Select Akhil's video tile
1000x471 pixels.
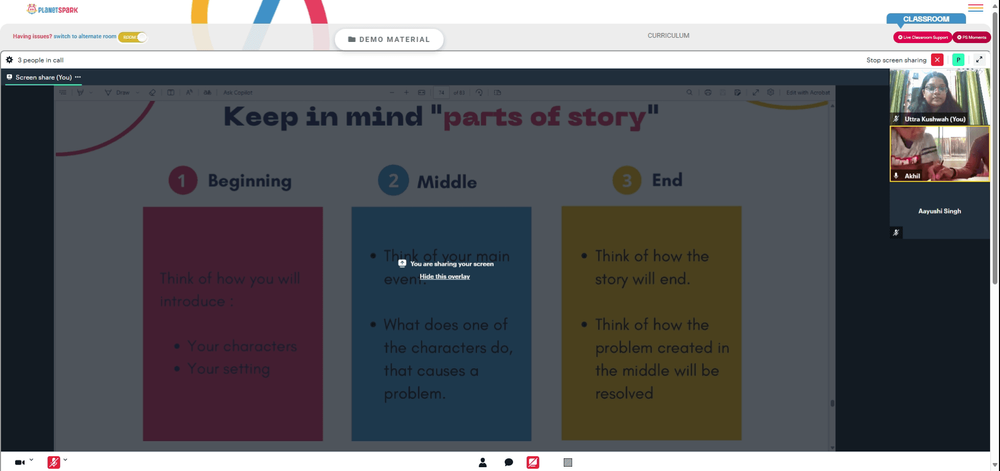[x=940, y=154]
